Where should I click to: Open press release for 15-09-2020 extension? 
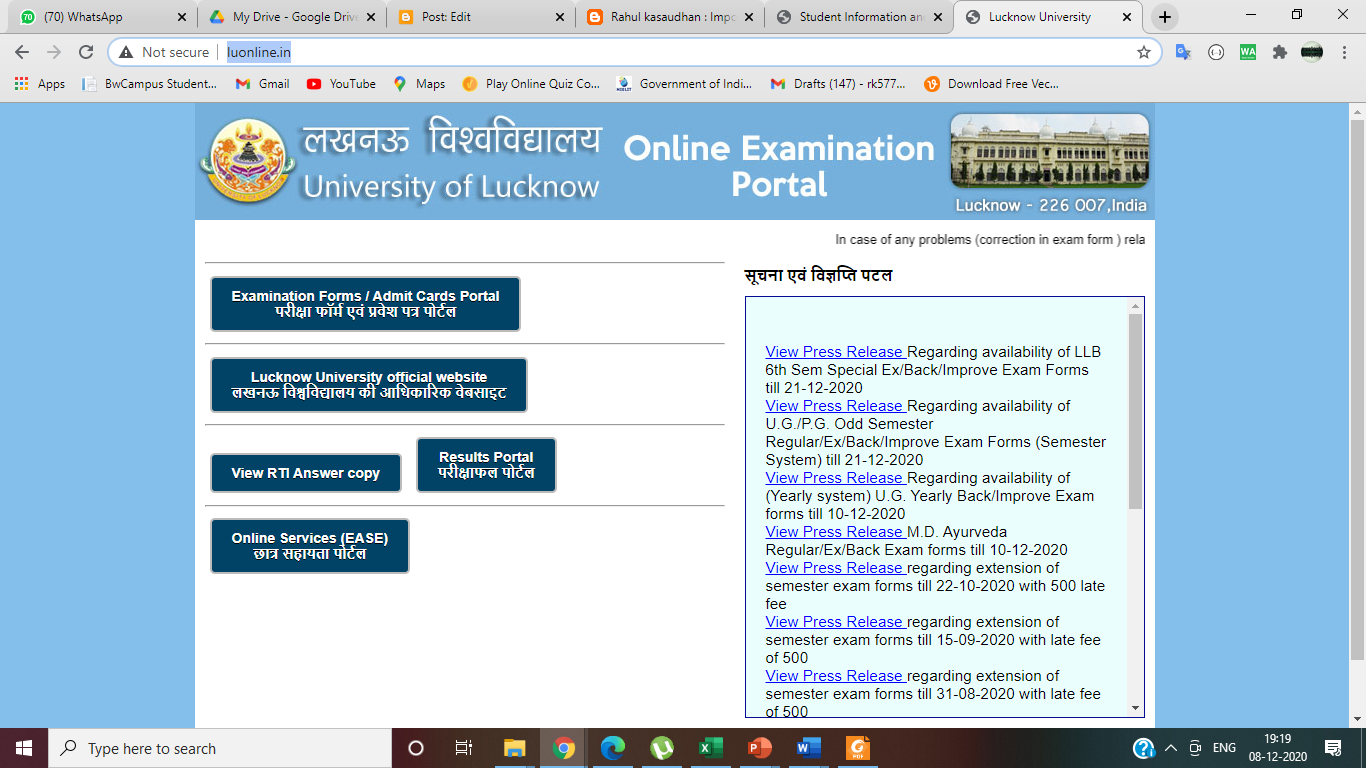click(835, 622)
